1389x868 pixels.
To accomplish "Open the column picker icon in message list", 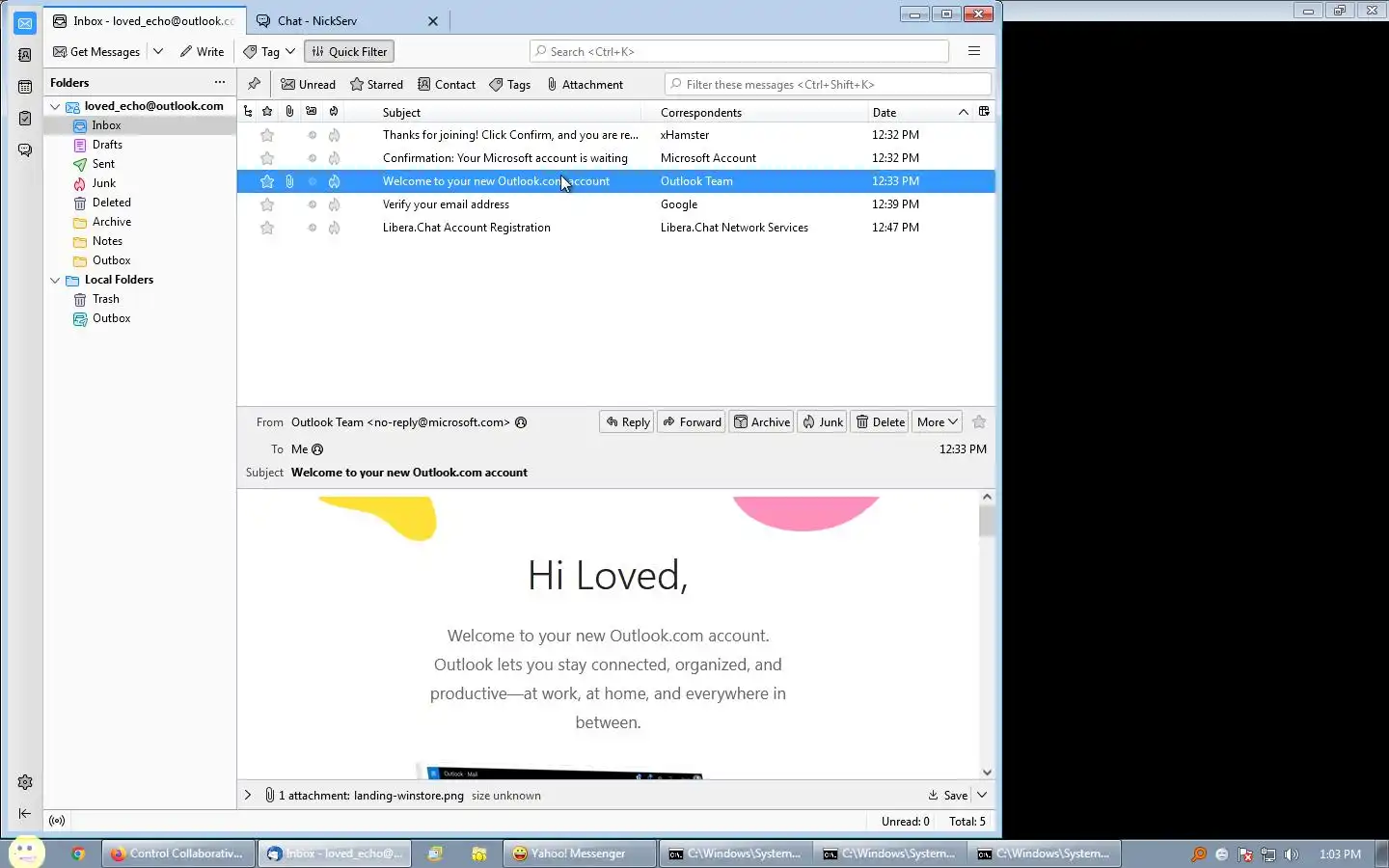I will pos(984,112).
